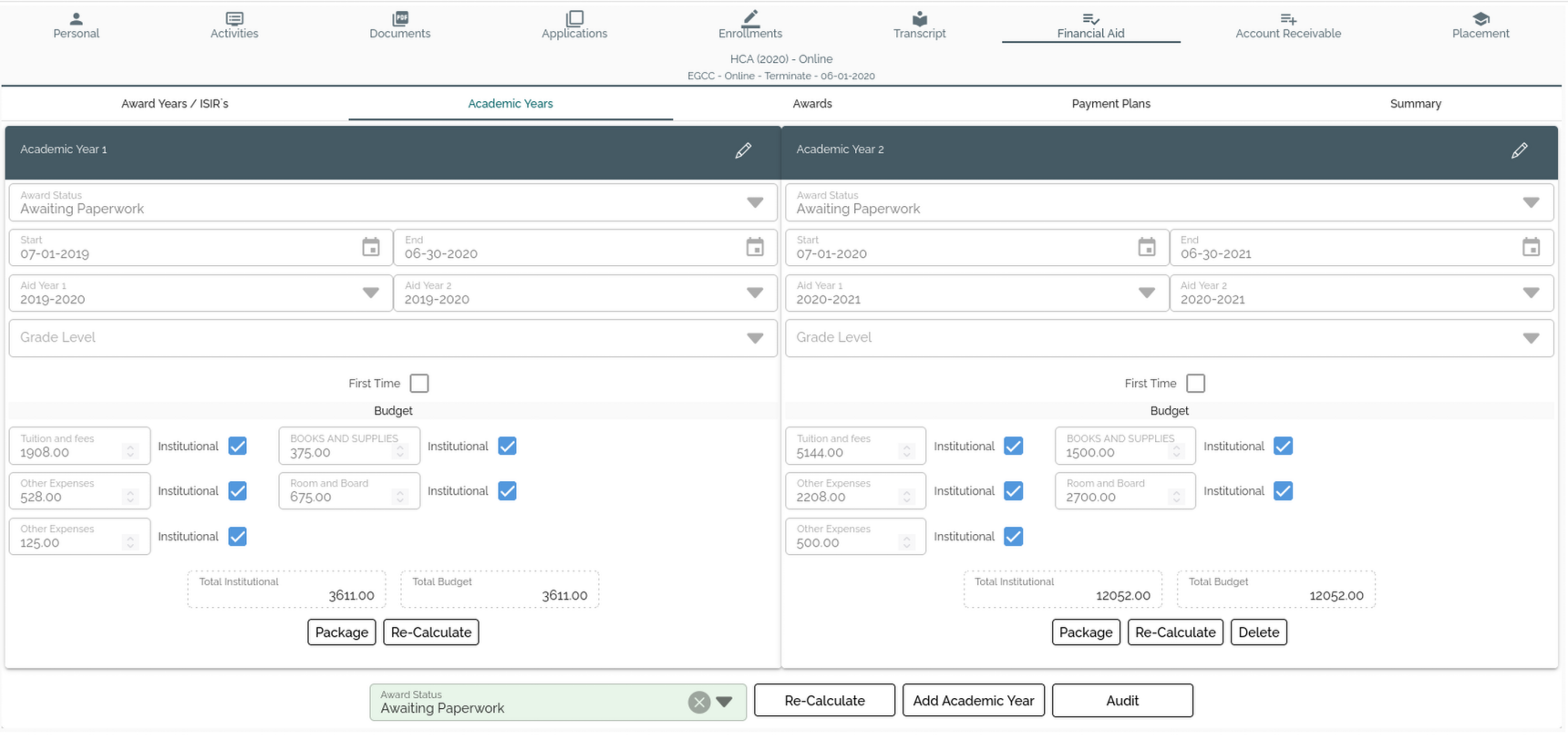Click the Add Academic Year button
1568x740 pixels.
(x=973, y=701)
